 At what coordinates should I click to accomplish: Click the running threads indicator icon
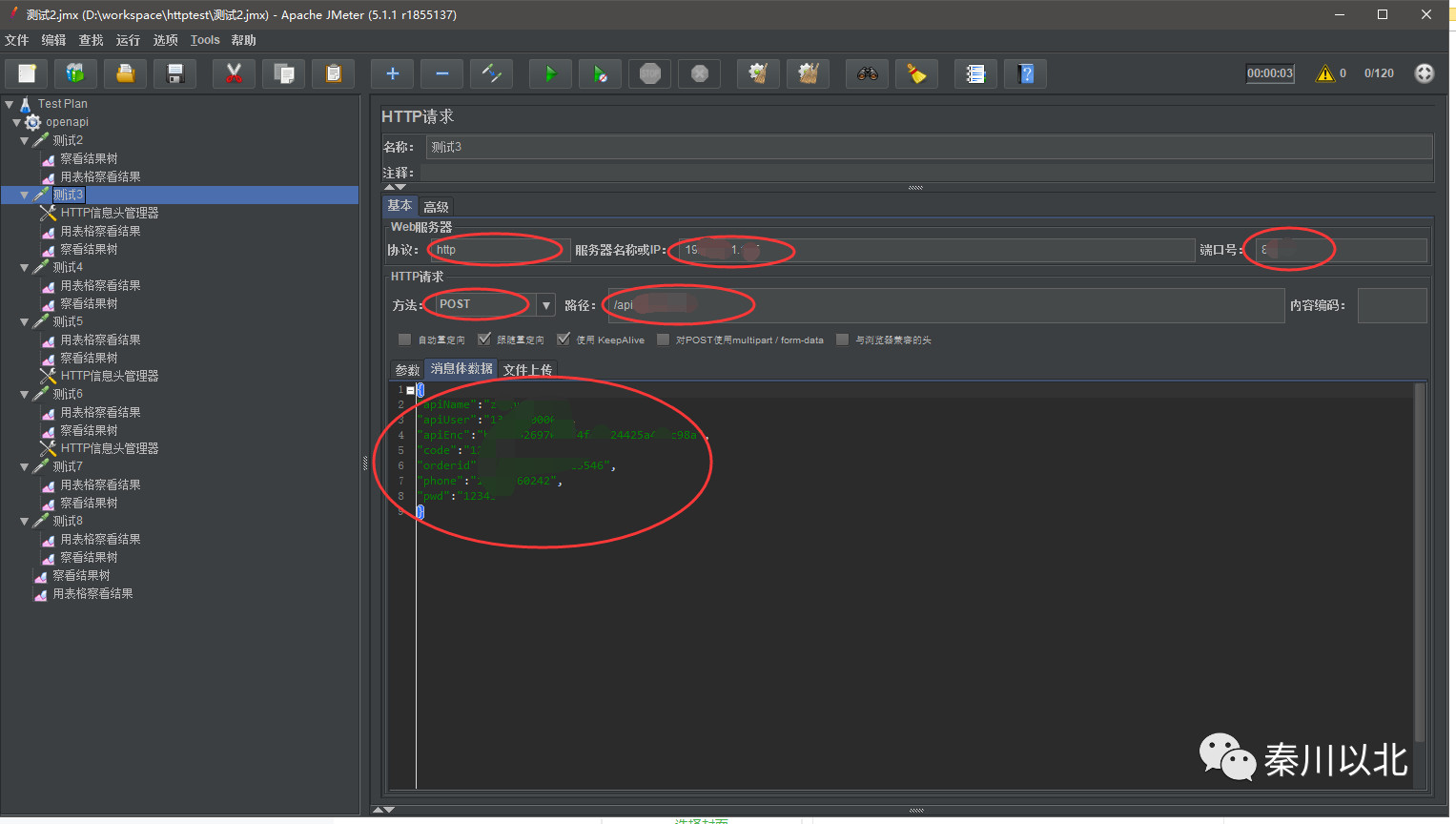(1425, 73)
